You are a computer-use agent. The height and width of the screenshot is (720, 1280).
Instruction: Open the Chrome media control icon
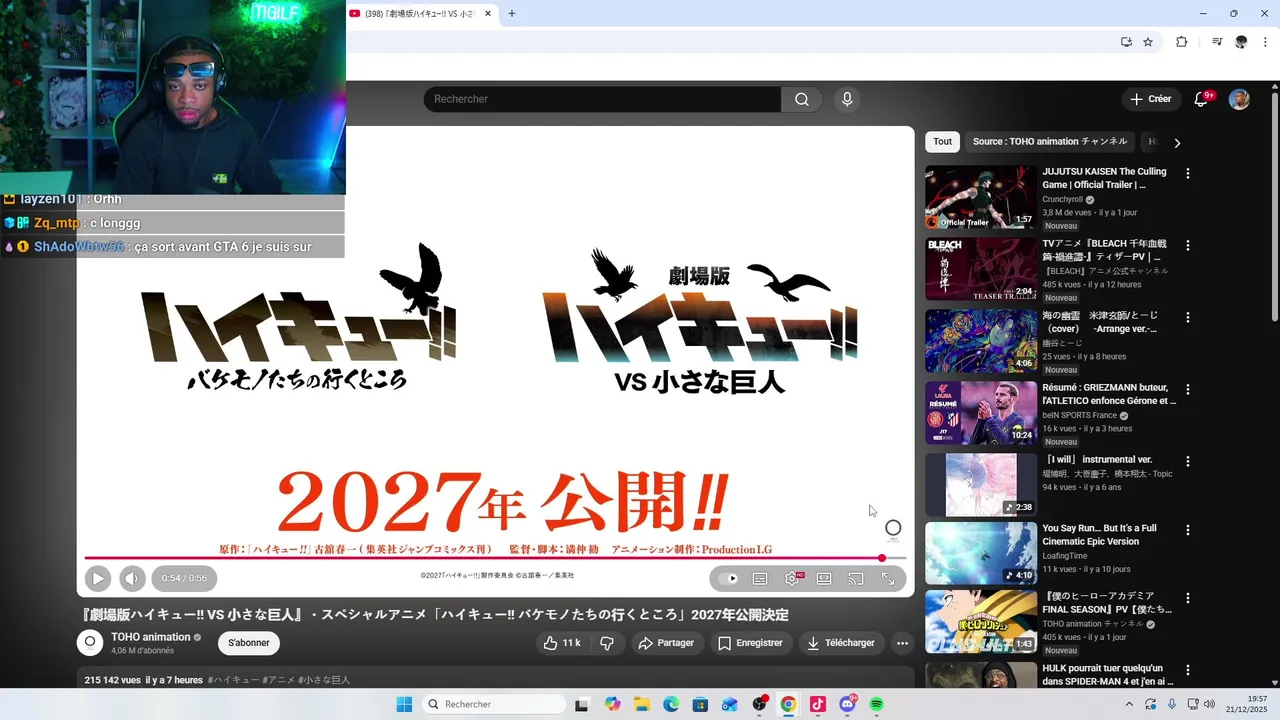[x=1217, y=42]
